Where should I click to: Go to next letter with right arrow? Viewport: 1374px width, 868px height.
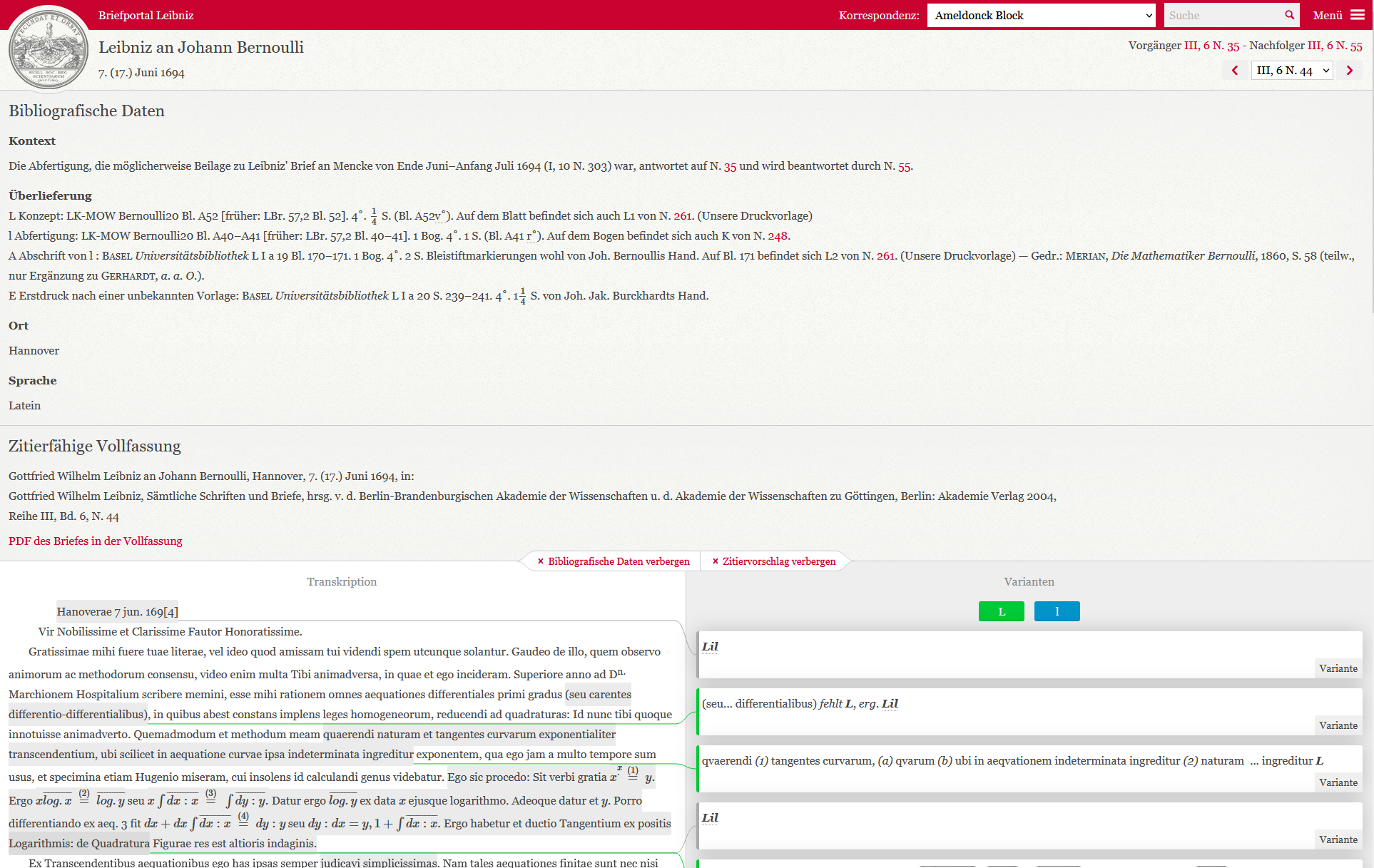click(1349, 70)
